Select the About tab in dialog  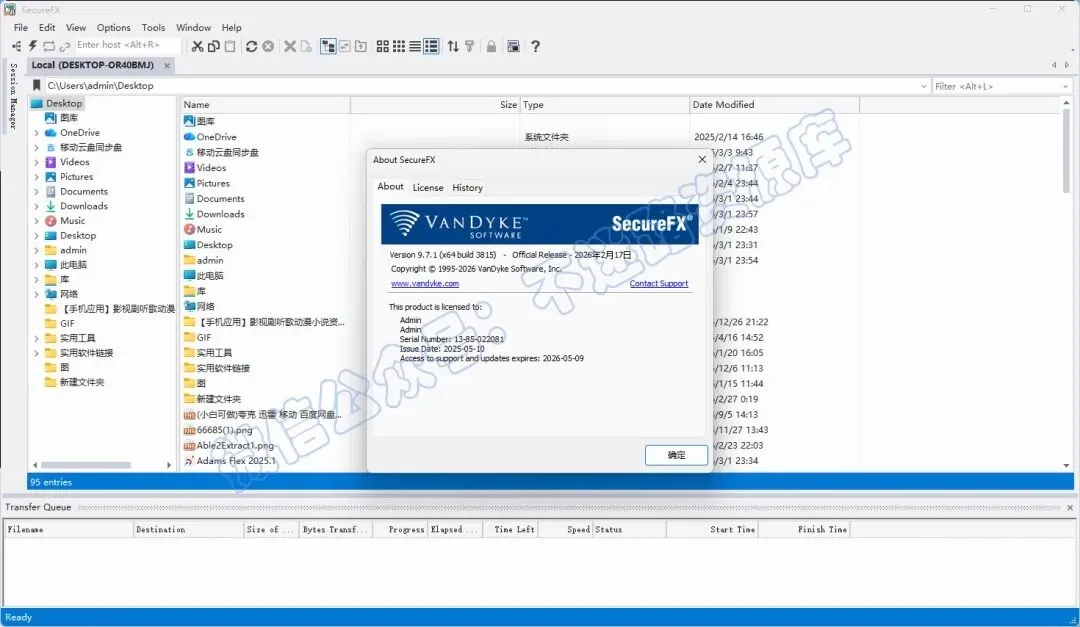391,187
